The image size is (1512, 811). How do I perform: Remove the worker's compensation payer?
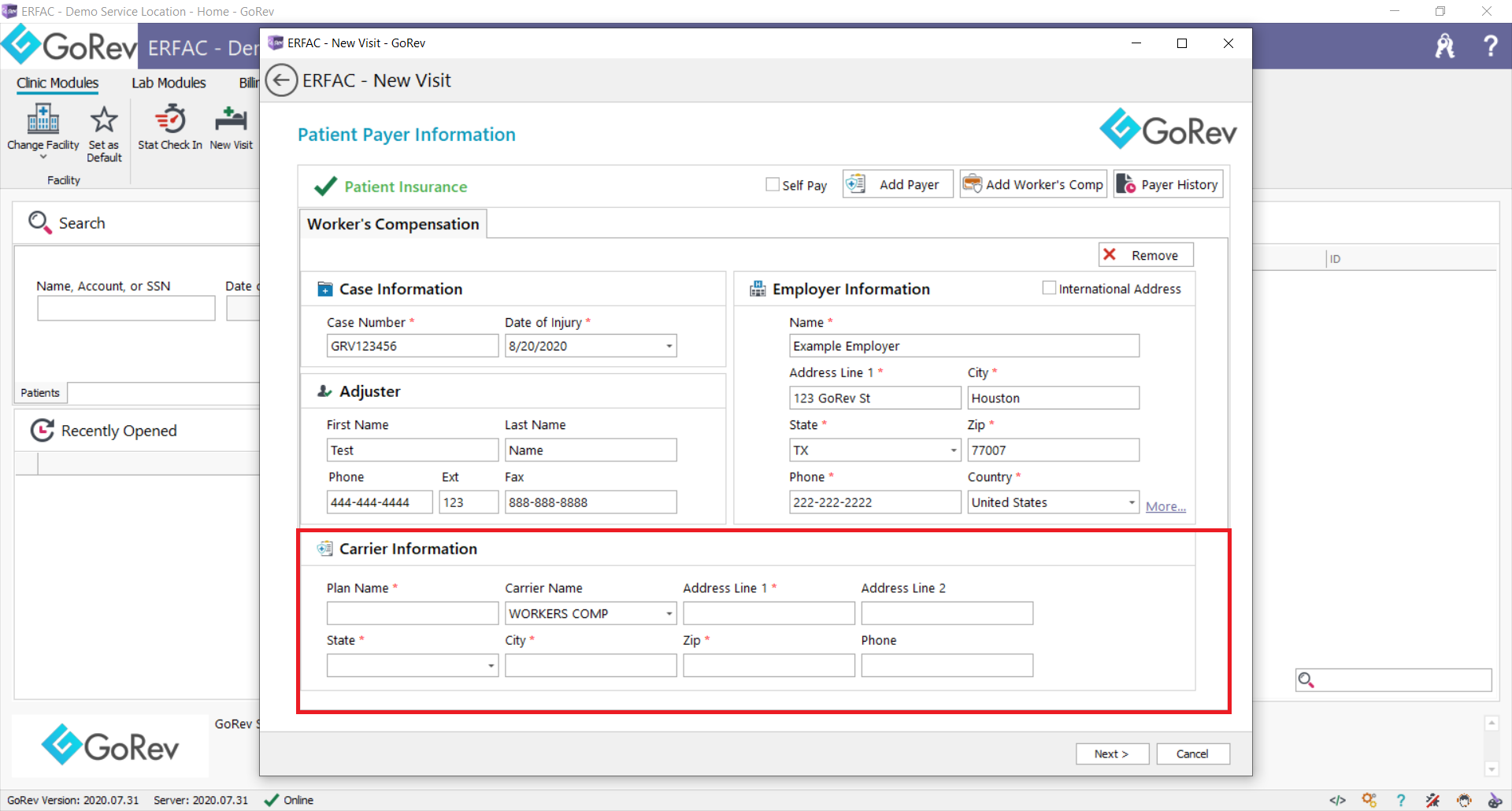click(x=1146, y=255)
